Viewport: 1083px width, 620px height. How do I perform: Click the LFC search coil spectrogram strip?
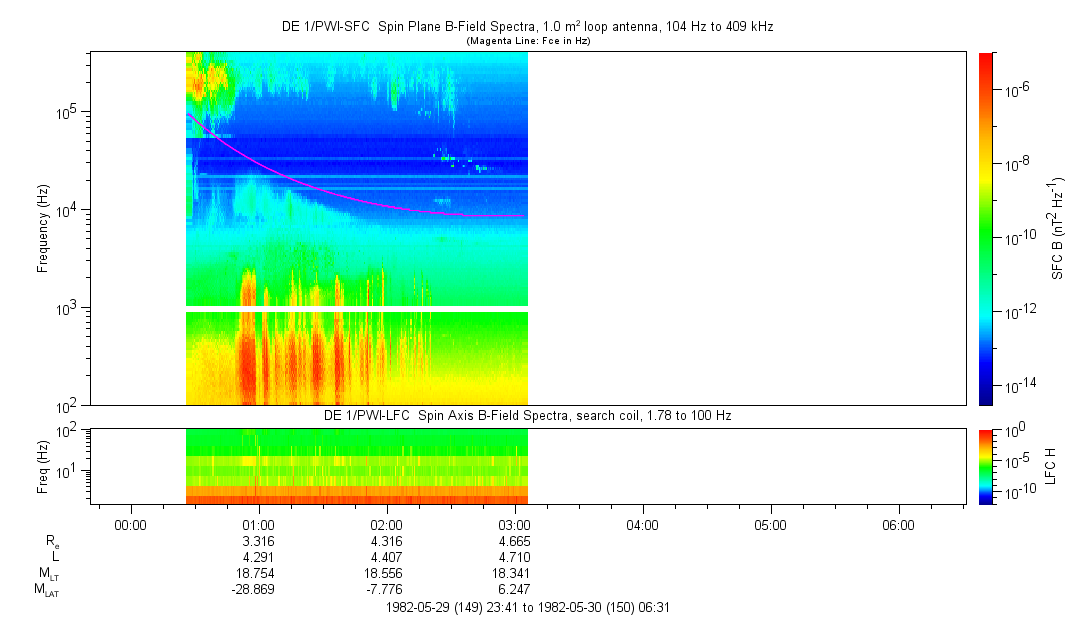click(x=356, y=465)
